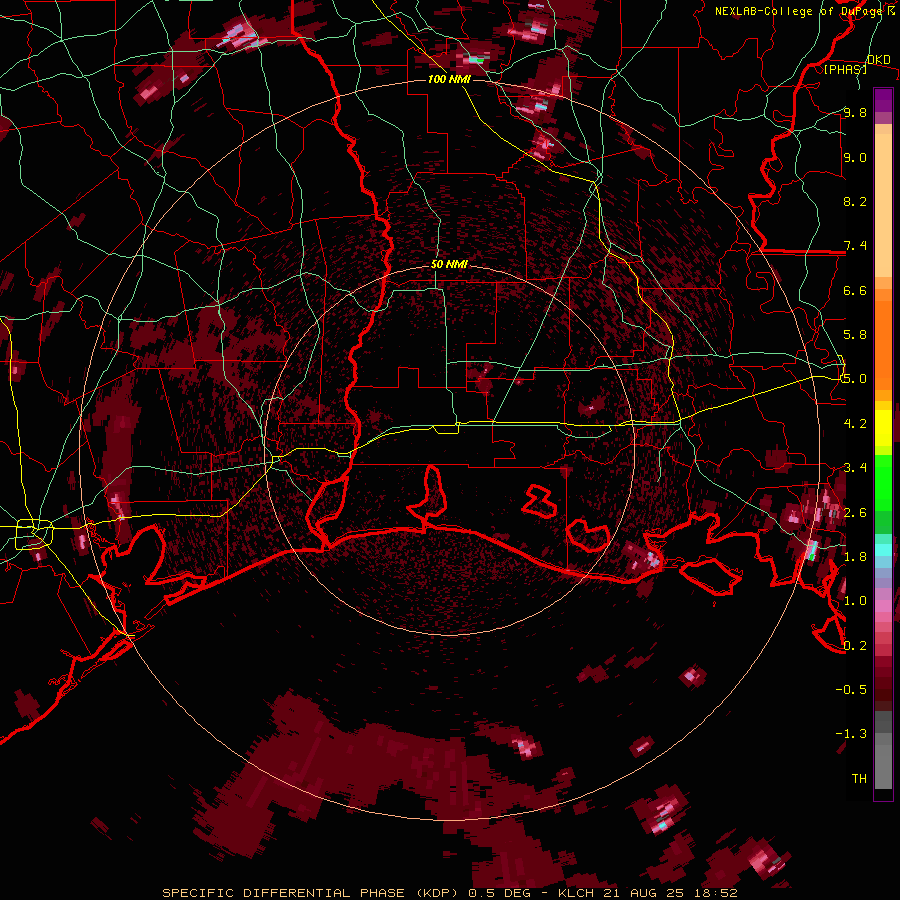
Task: Click the 3.4 scale value
Action: (855, 468)
